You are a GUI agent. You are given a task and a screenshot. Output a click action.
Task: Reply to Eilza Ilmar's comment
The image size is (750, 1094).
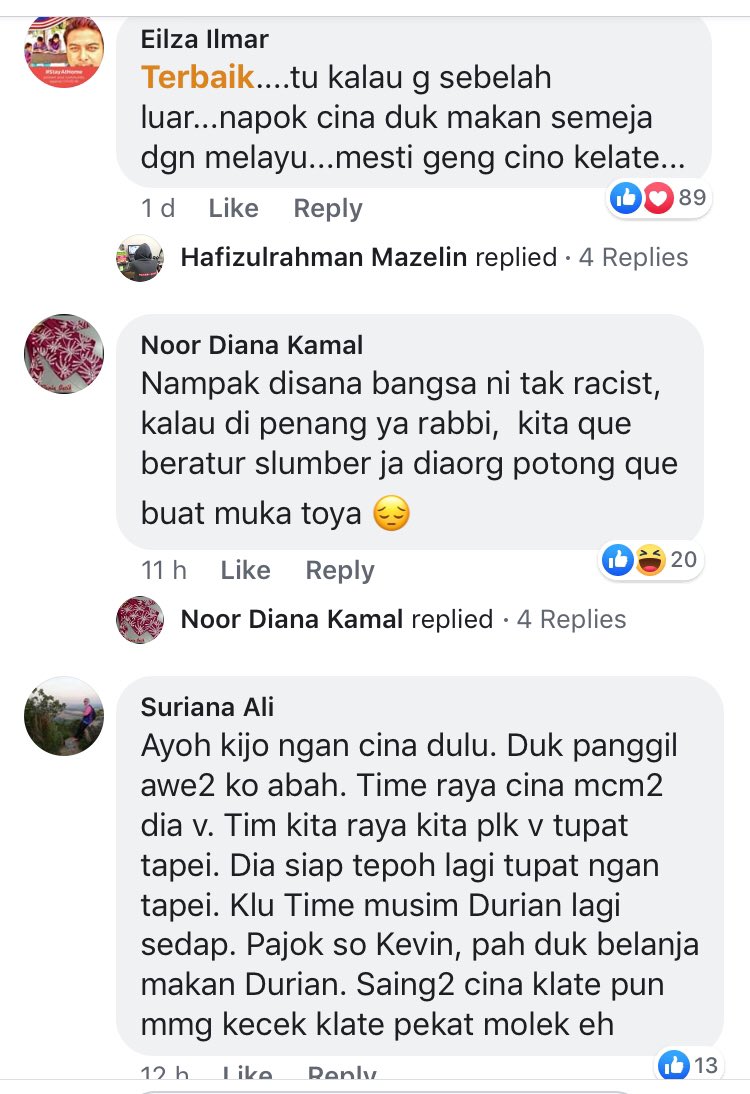coord(328,208)
